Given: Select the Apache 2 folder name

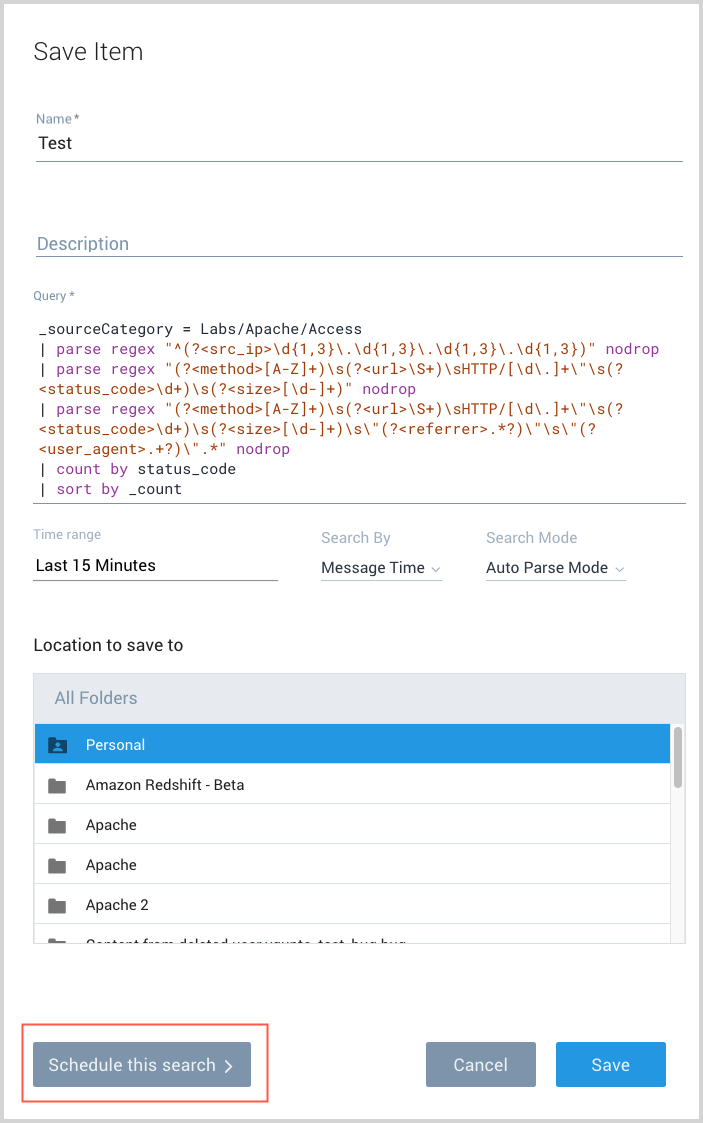Looking at the screenshot, I should pos(117,905).
